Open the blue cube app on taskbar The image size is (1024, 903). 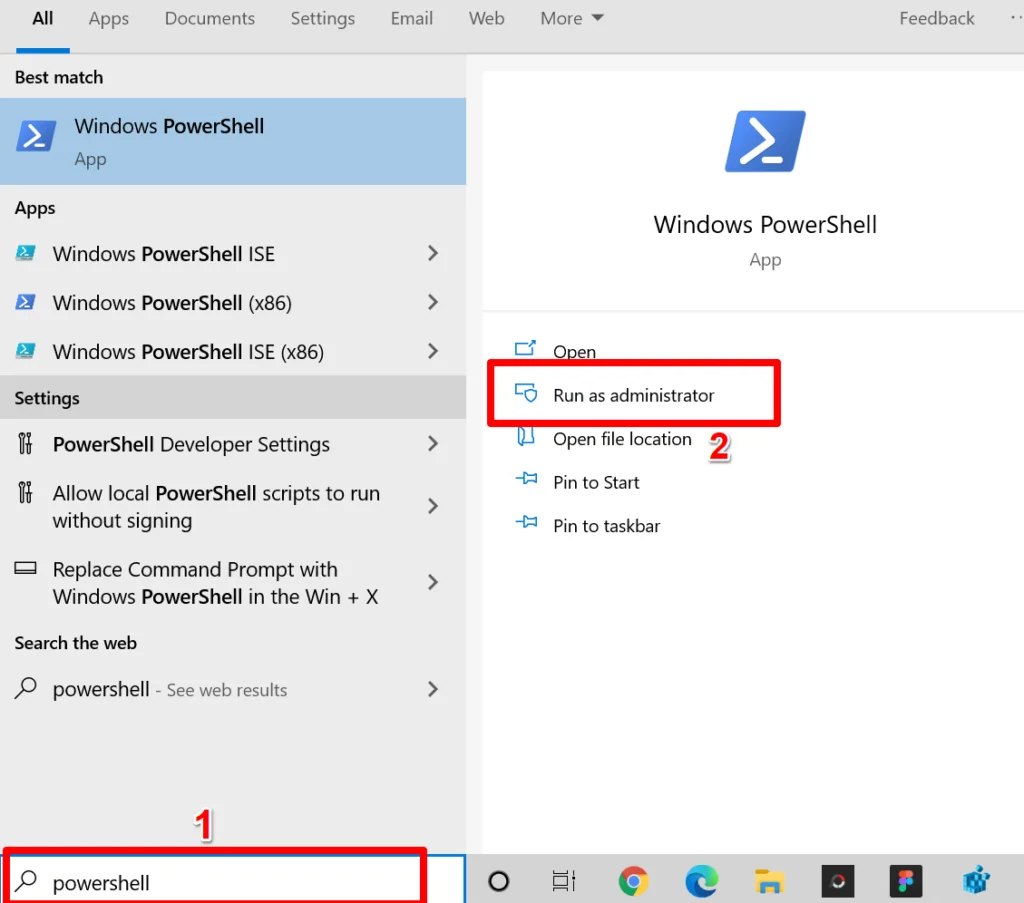pyautogui.click(x=976, y=881)
